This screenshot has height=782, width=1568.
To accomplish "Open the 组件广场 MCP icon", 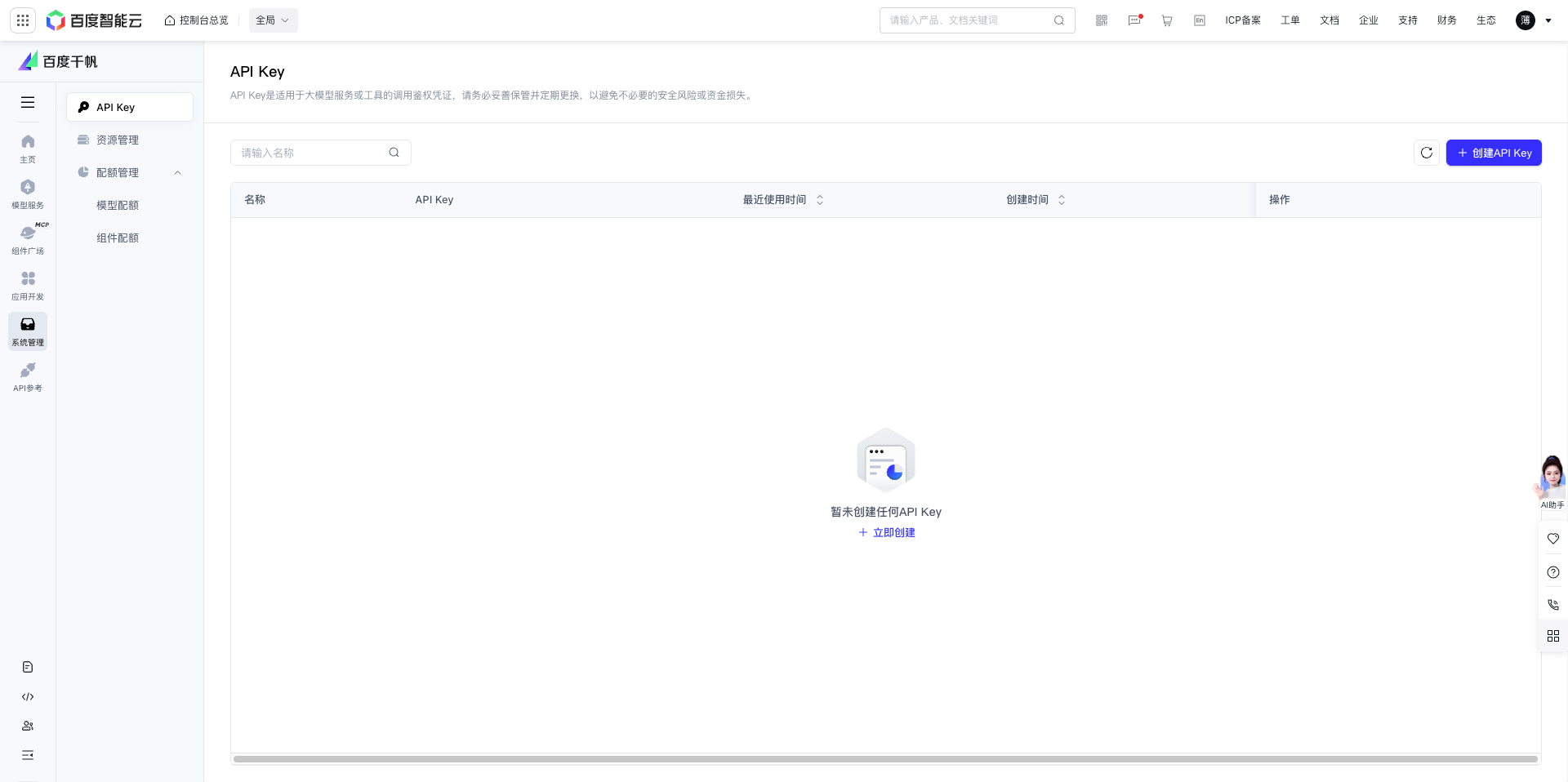I will pyautogui.click(x=27, y=240).
